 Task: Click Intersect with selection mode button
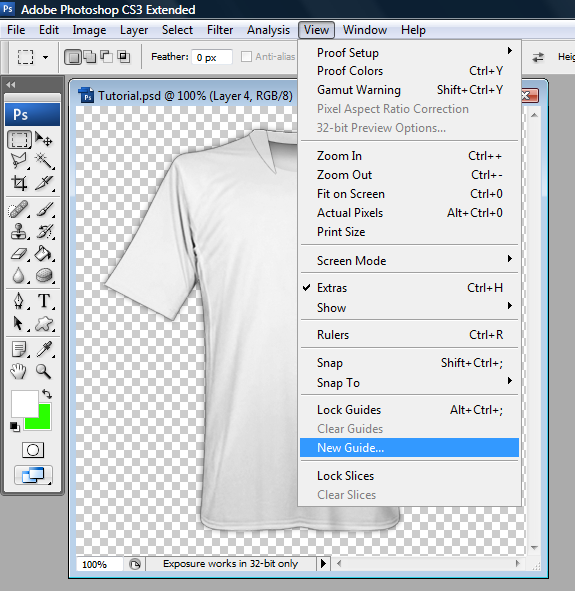(123, 57)
